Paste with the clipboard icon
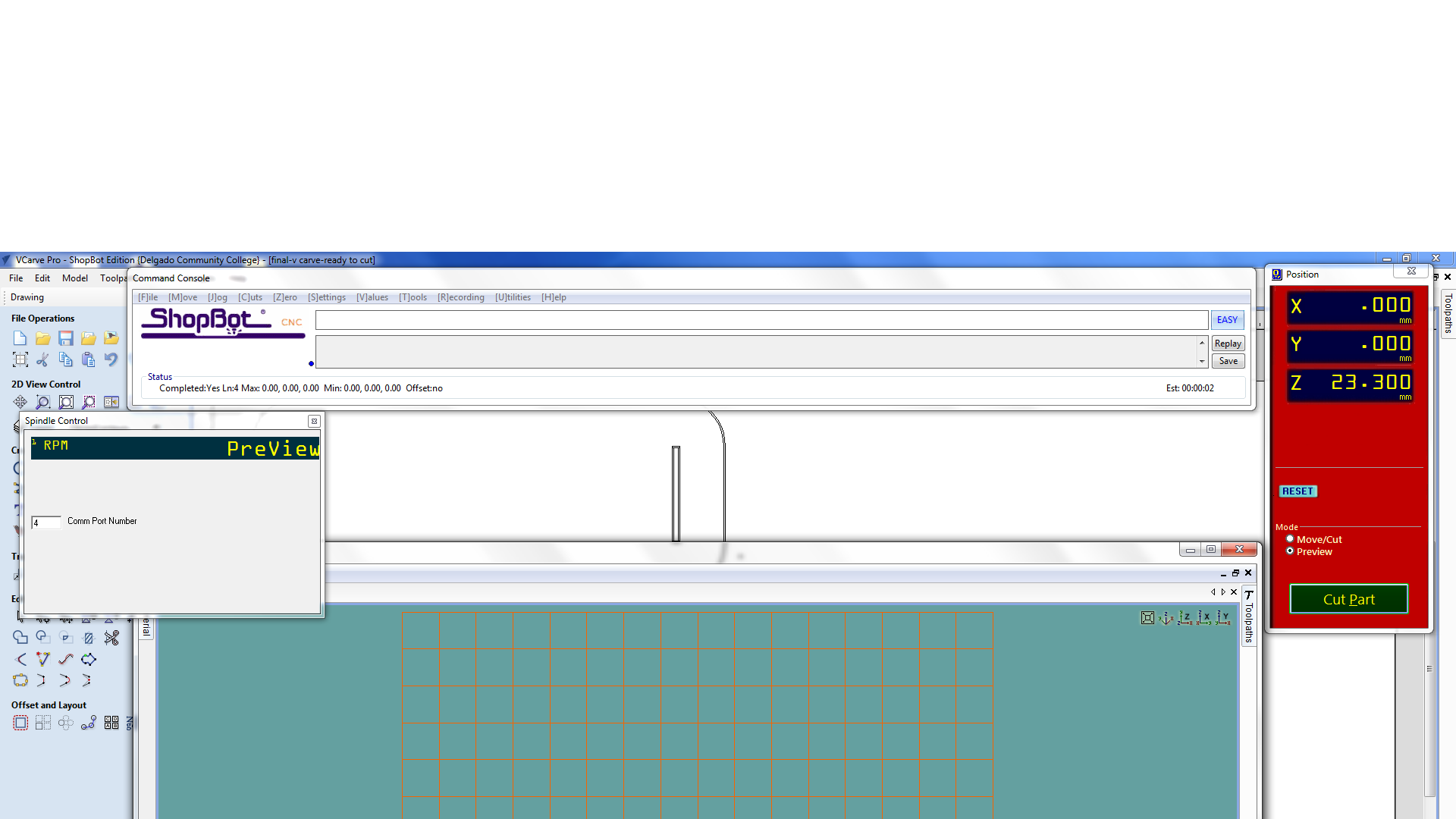This screenshot has height=819, width=1456. click(89, 359)
